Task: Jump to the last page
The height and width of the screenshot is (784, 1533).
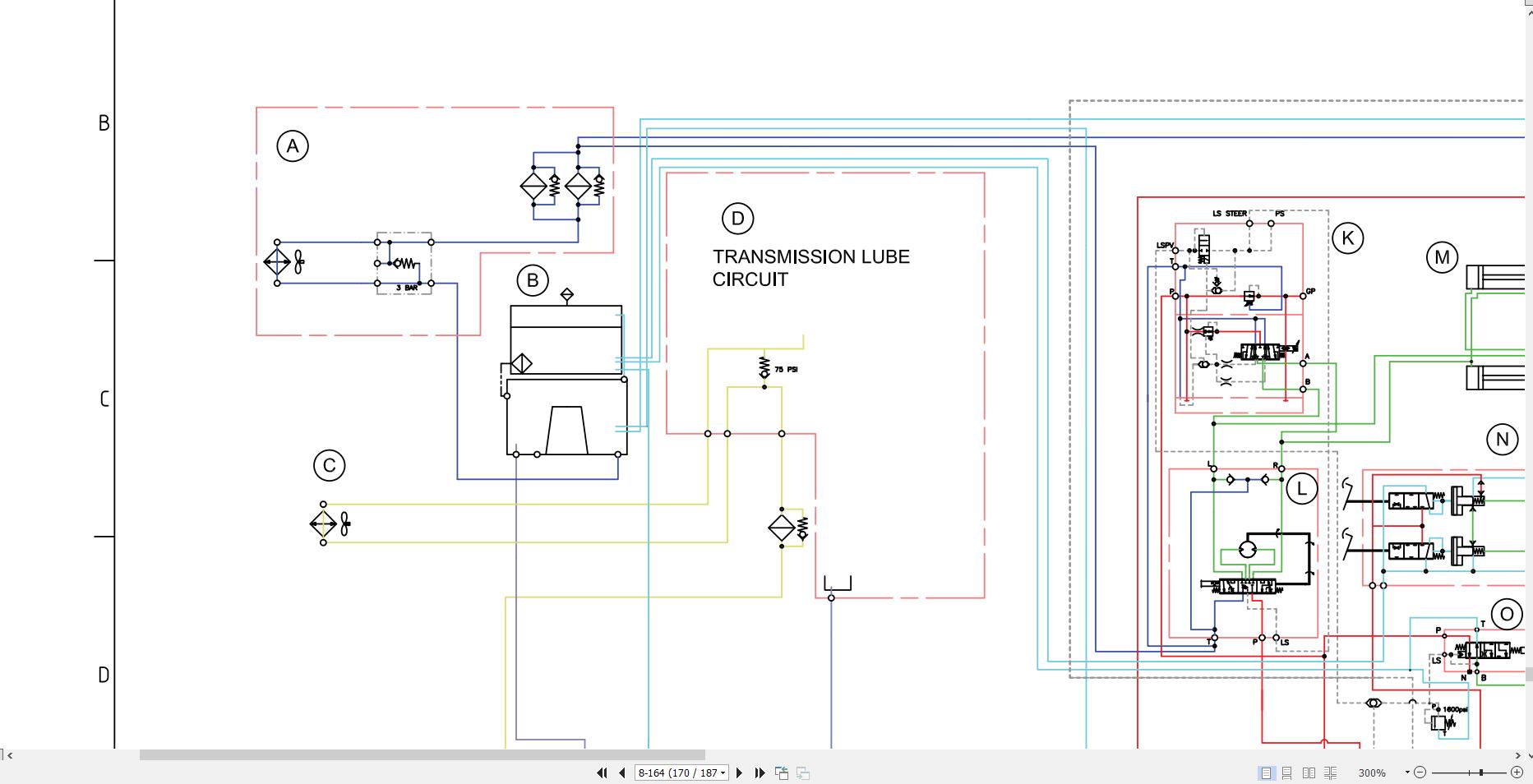Action: click(760, 772)
